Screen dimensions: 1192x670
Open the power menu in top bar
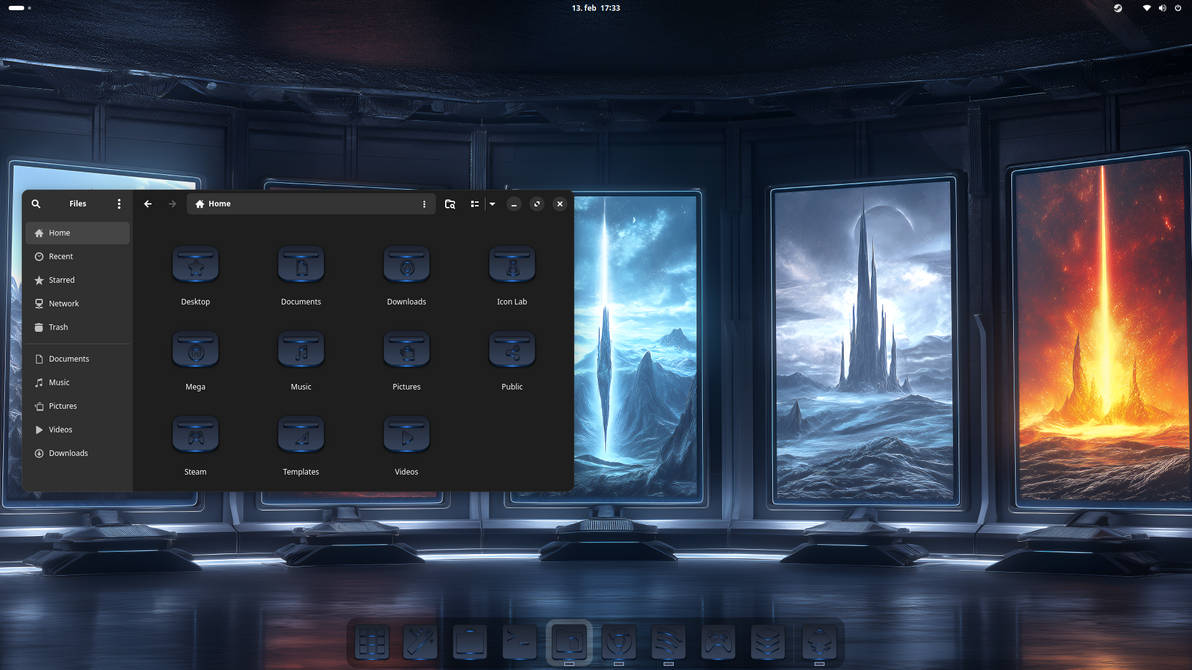click(x=1178, y=8)
